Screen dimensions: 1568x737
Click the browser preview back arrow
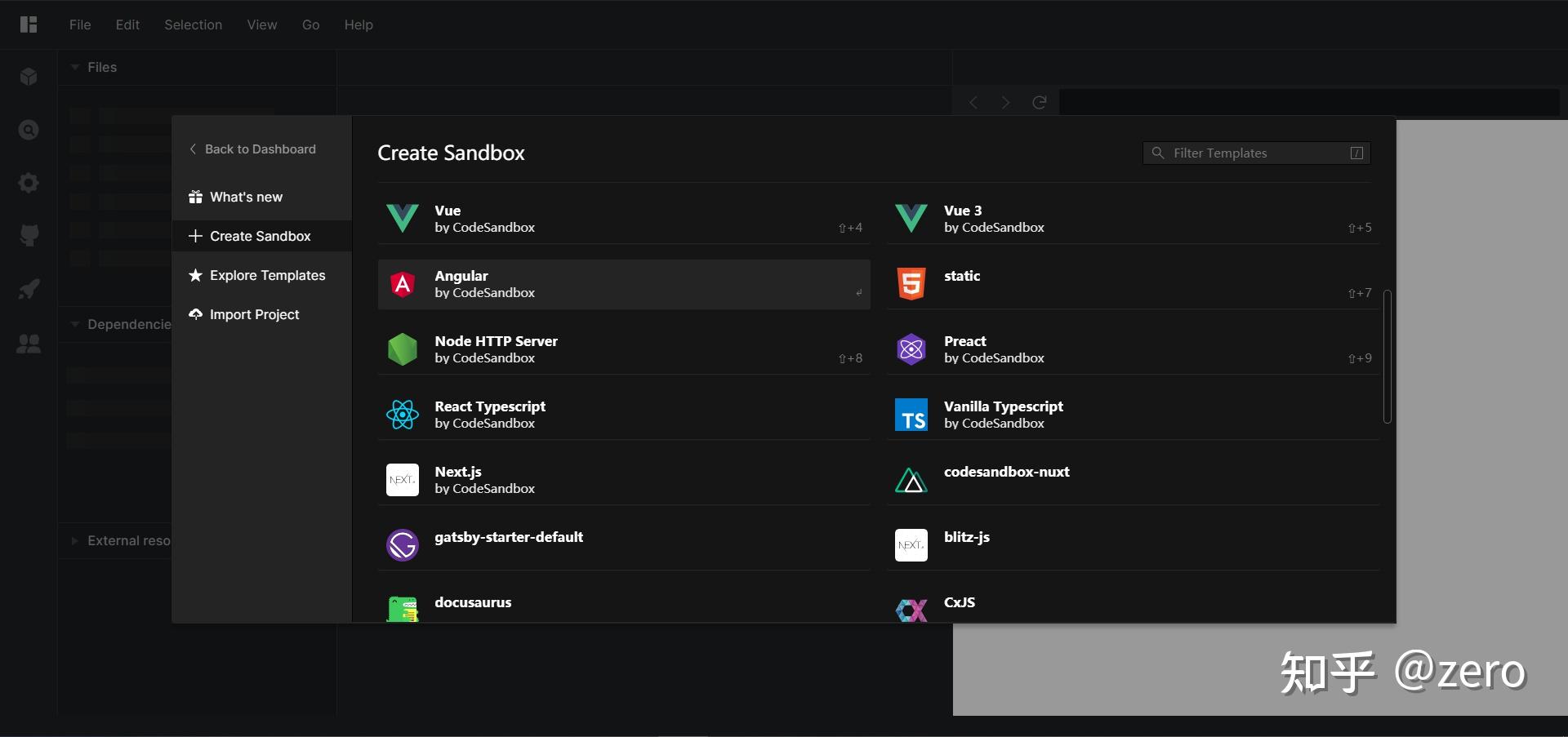(x=973, y=102)
